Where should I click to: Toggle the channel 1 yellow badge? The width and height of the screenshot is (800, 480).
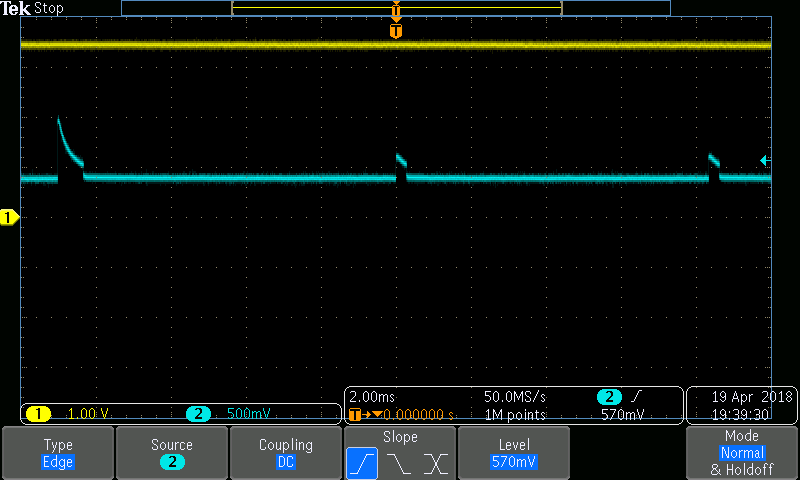[38, 414]
